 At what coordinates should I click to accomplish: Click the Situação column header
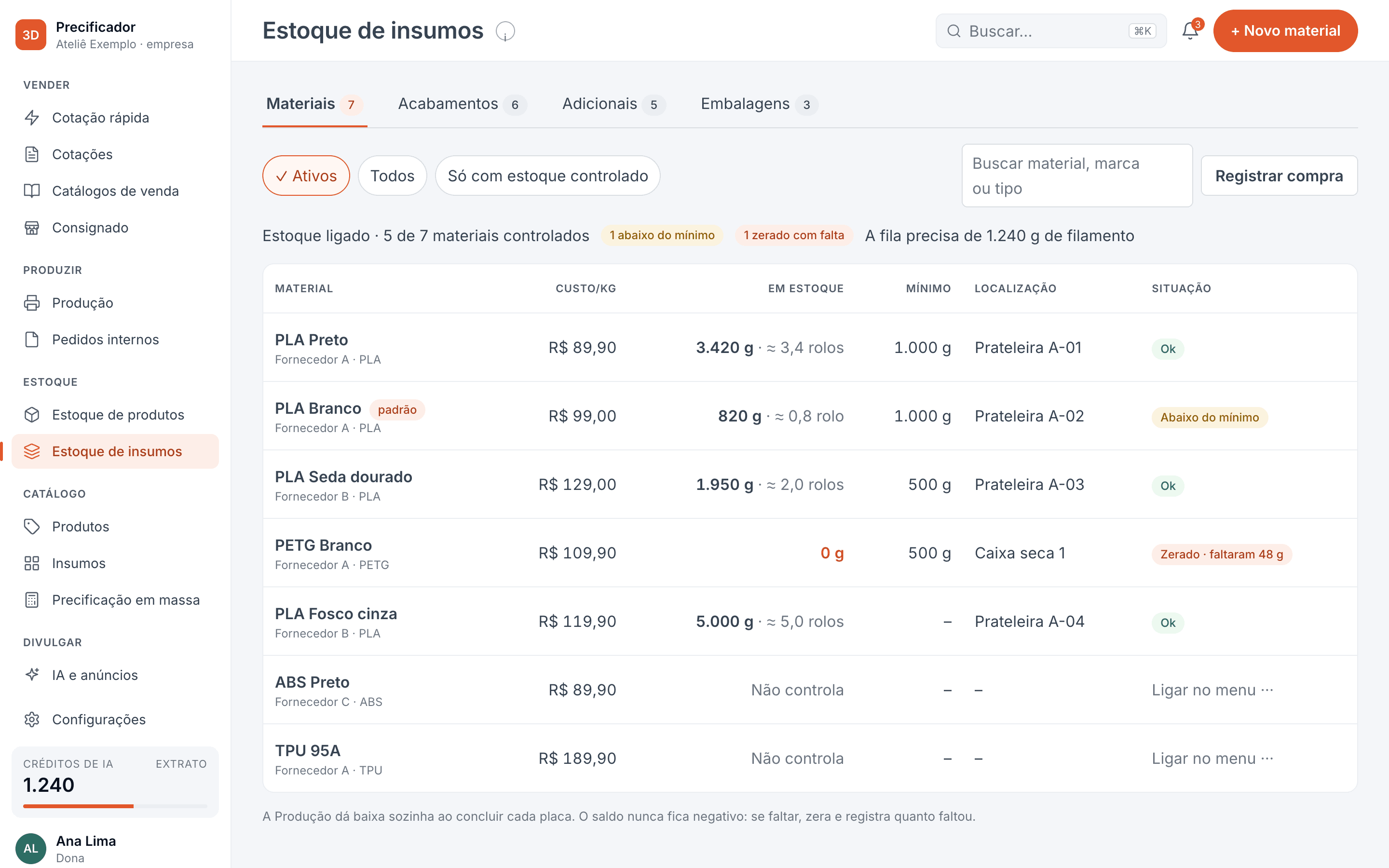[1181, 288]
